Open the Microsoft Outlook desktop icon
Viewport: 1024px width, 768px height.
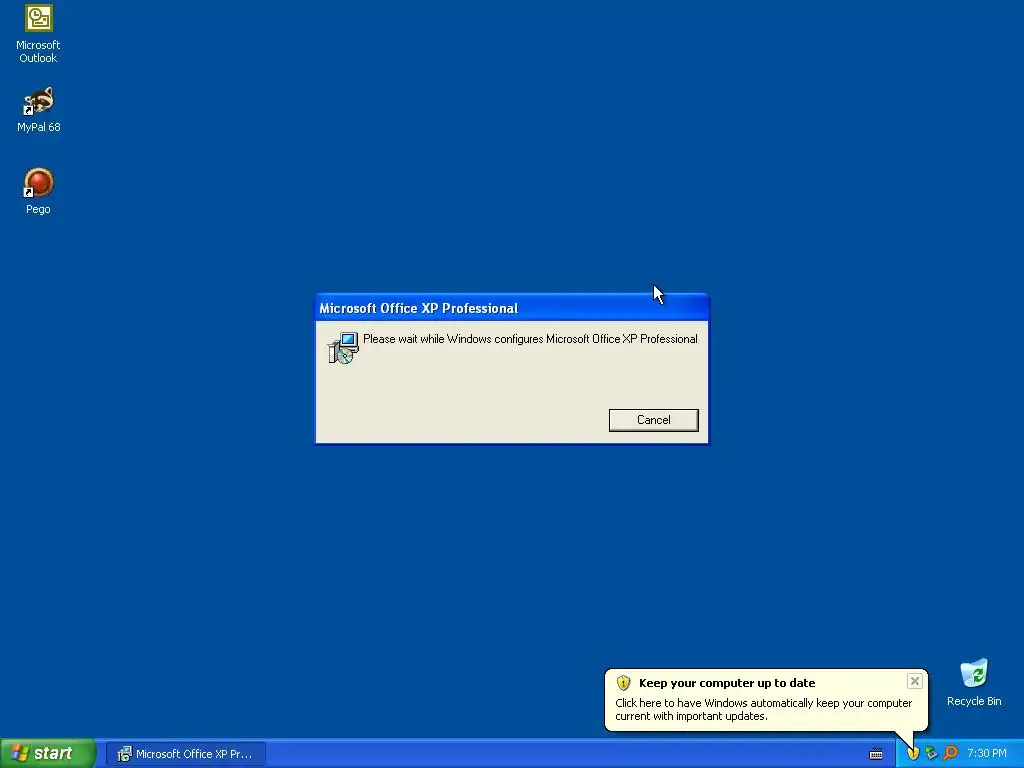[38, 34]
